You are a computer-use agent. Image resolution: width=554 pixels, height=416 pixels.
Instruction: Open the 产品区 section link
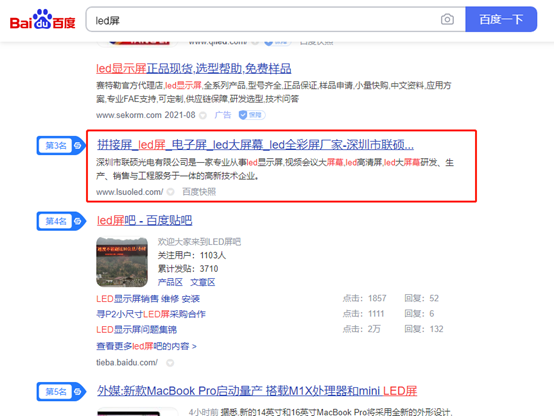[x=170, y=282]
